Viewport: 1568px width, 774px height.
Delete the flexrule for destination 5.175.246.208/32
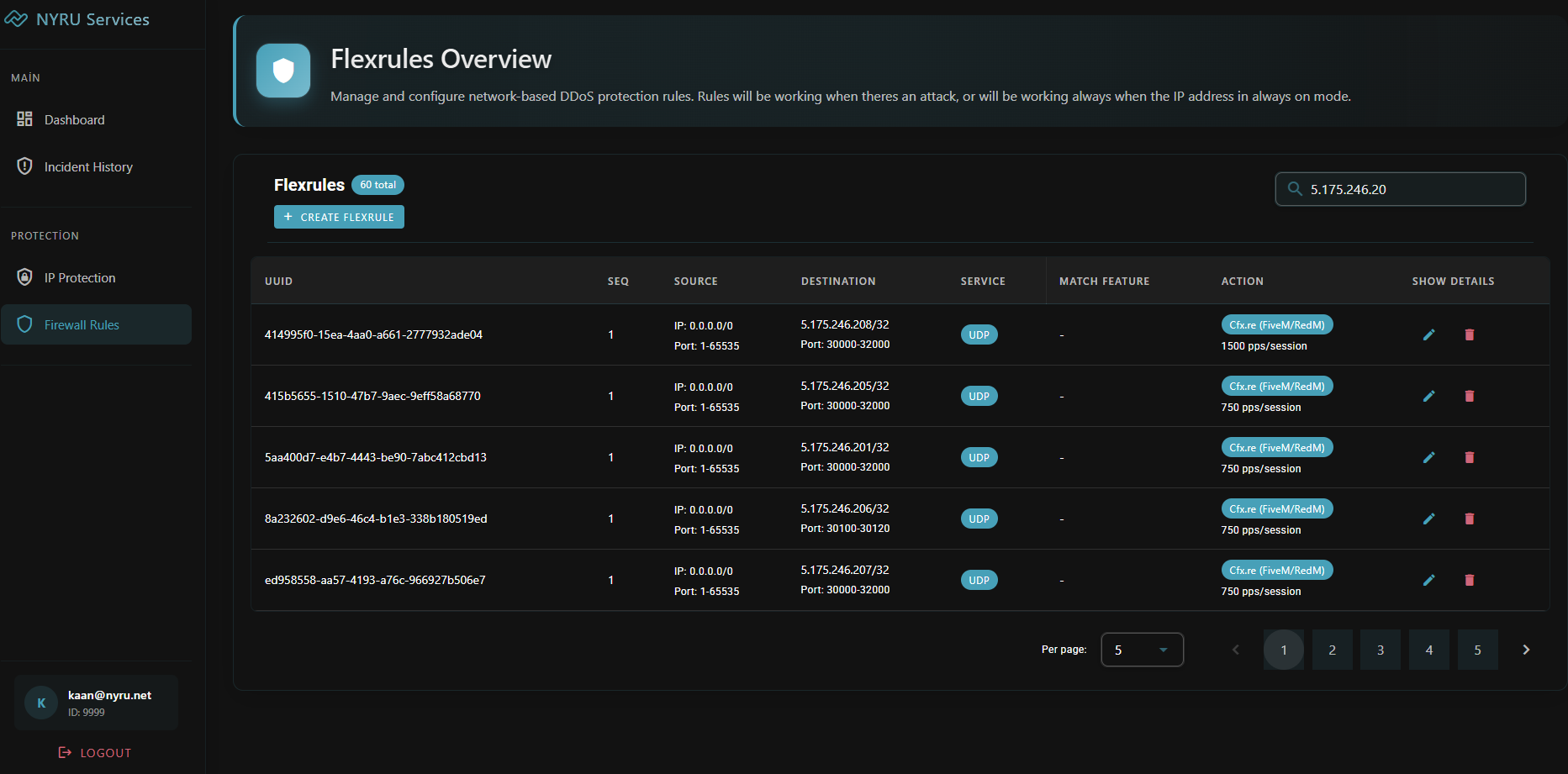pyautogui.click(x=1469, y=334)
